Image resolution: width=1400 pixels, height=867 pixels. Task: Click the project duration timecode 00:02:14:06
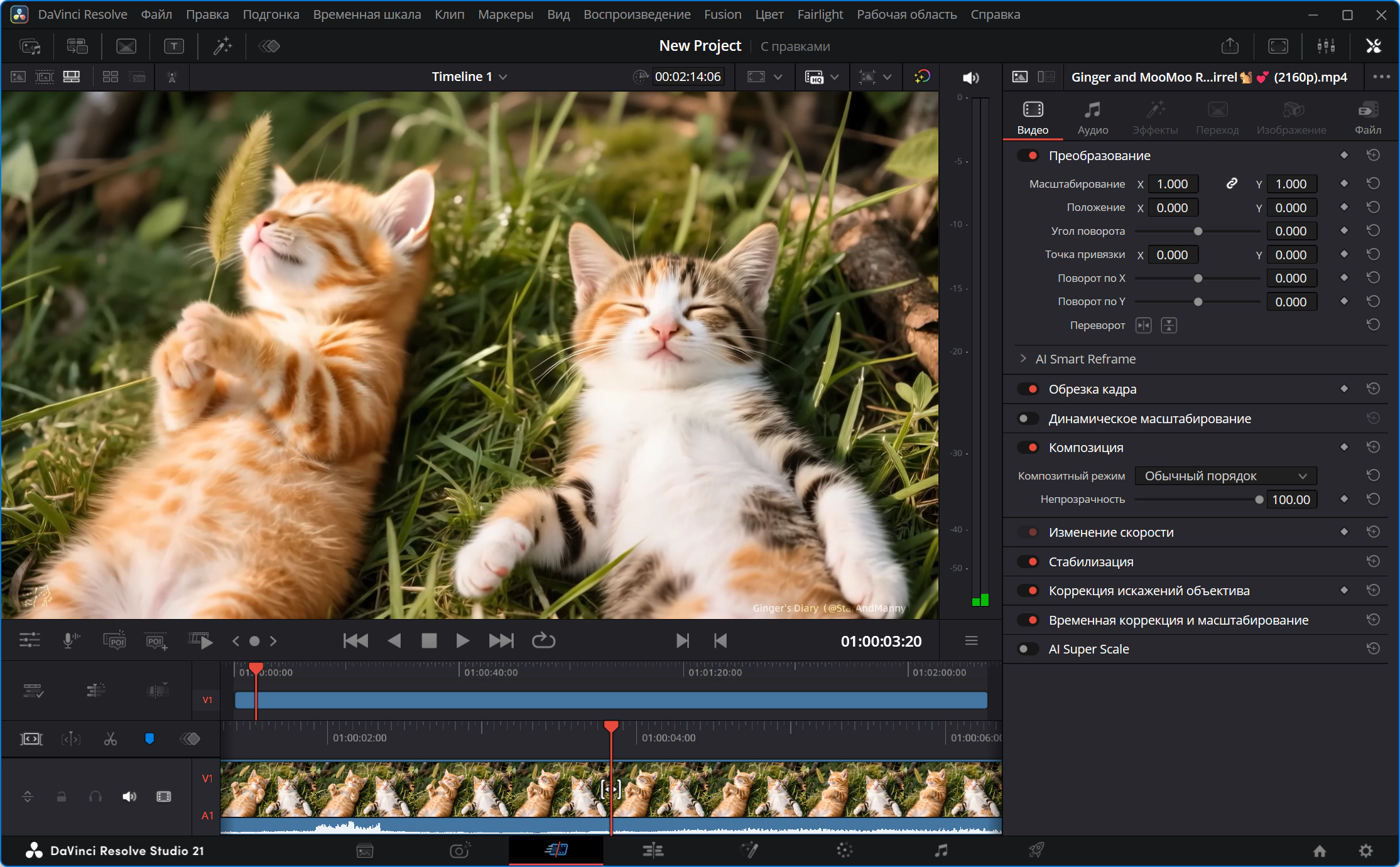coord(688,77)
